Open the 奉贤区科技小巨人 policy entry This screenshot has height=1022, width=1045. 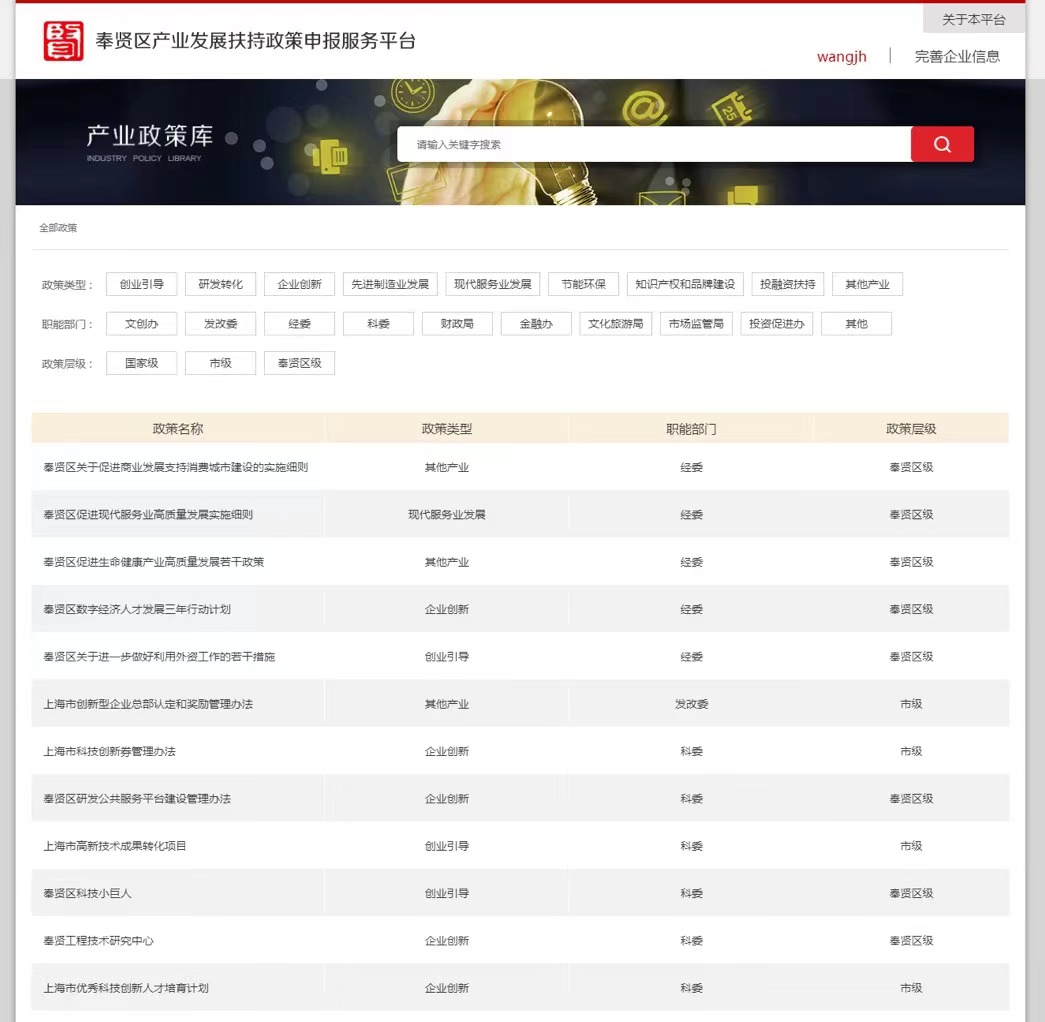pos(88,893)
